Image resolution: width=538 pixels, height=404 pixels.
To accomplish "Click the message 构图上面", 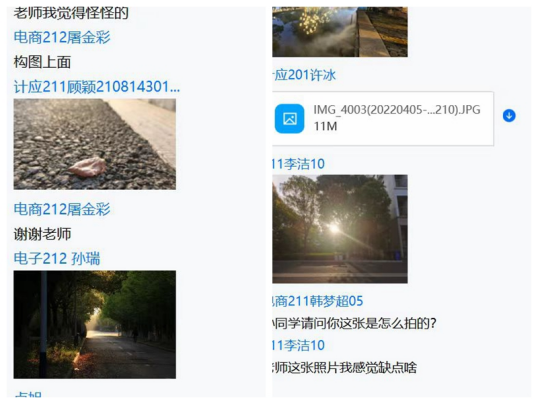I will coord(42,62).
